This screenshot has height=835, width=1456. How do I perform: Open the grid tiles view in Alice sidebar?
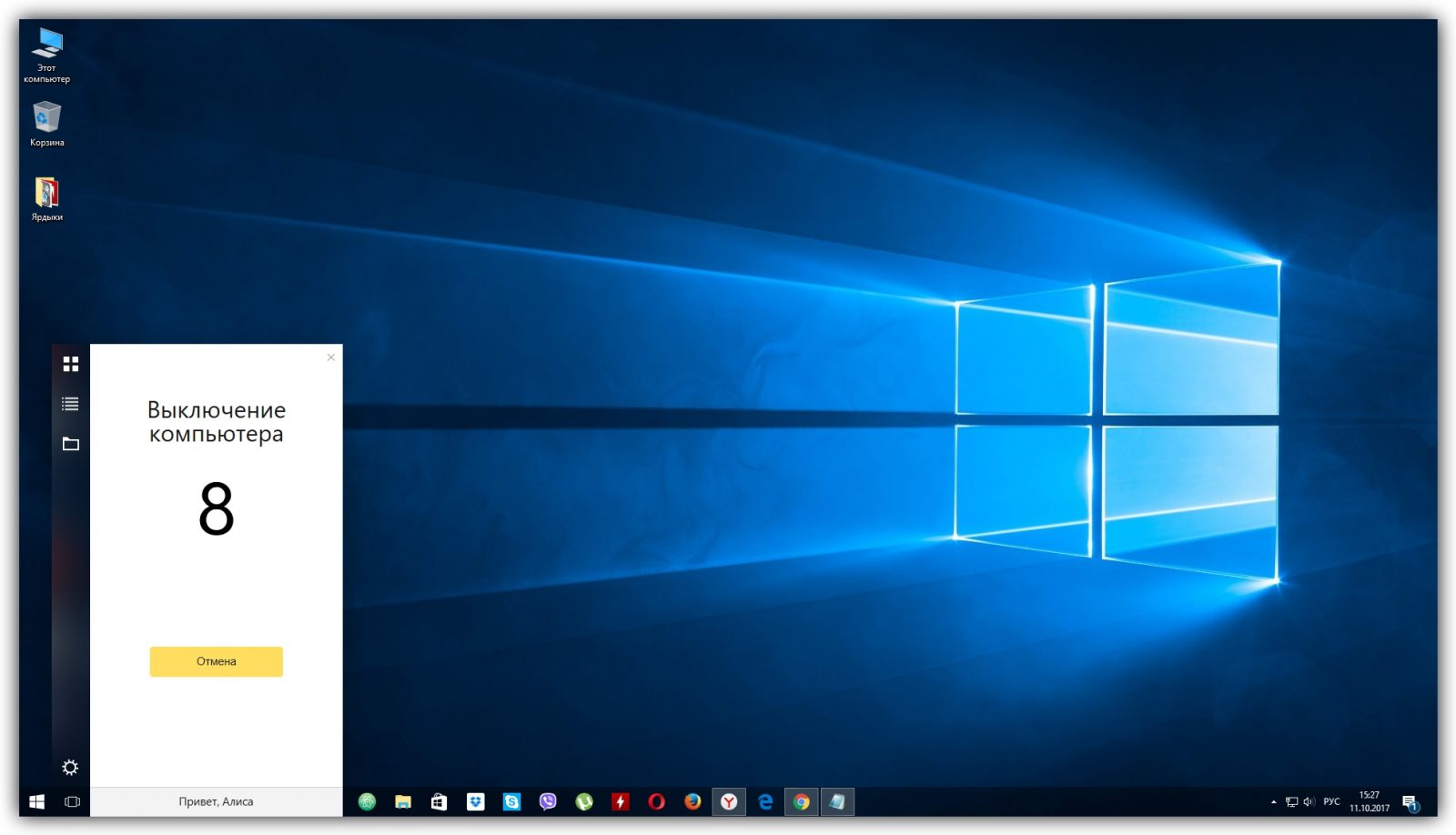pos(71,364)
